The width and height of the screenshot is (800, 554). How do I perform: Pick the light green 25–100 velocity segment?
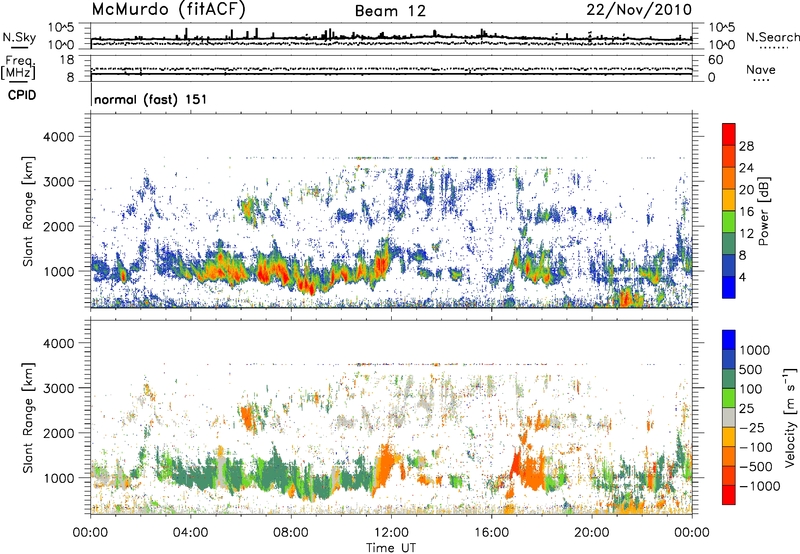point(729,398)
